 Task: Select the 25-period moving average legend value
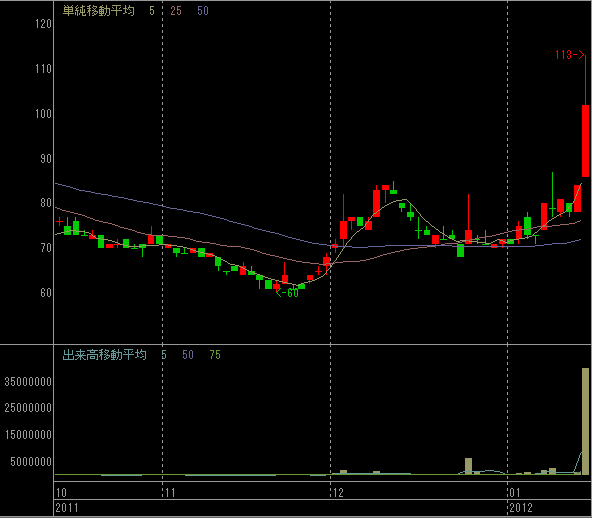click(x=176, y=11)
